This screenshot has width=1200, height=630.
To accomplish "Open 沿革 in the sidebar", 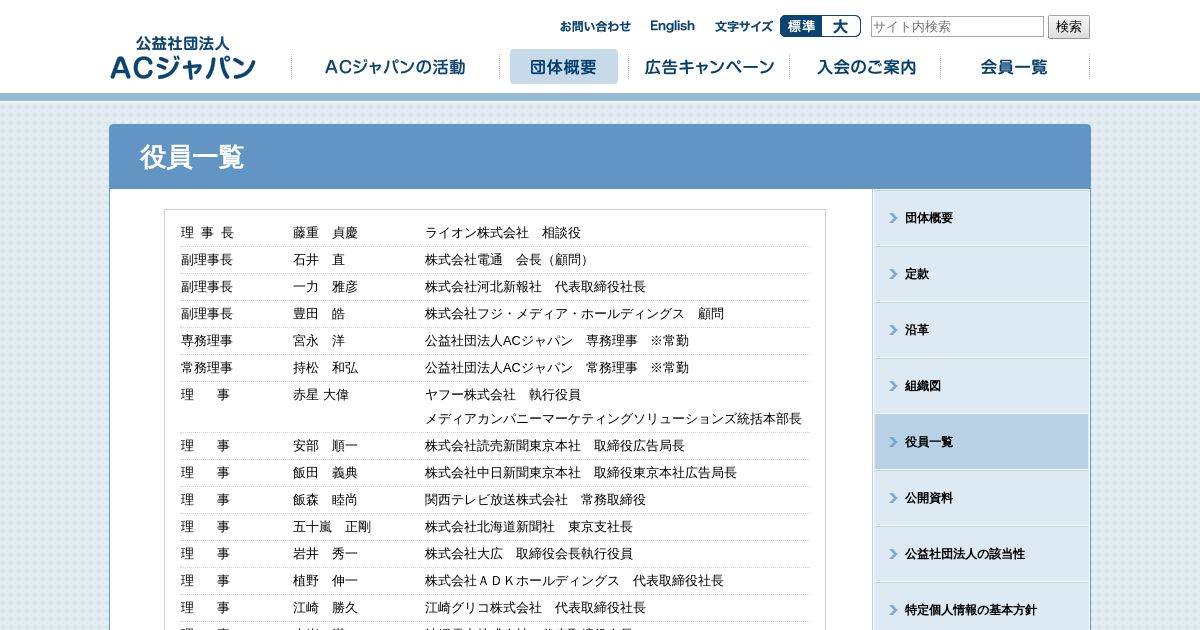I will tap(981, 330).
